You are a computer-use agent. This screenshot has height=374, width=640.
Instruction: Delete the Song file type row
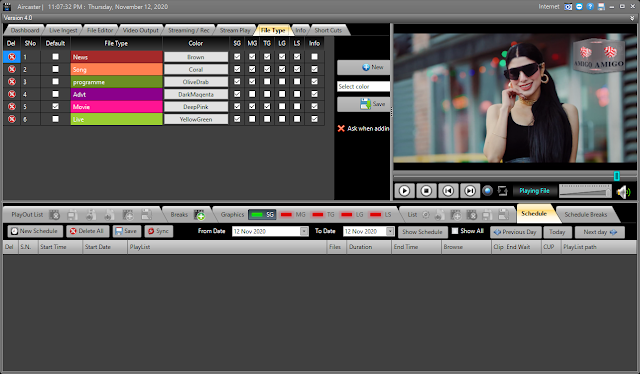[x=12, y=69]
